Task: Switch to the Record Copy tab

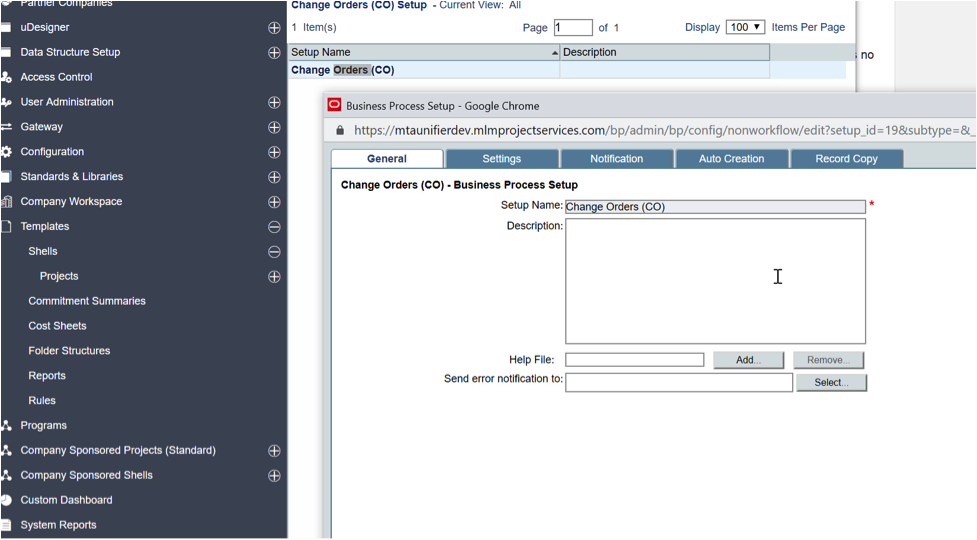Action: coord(847,159)
